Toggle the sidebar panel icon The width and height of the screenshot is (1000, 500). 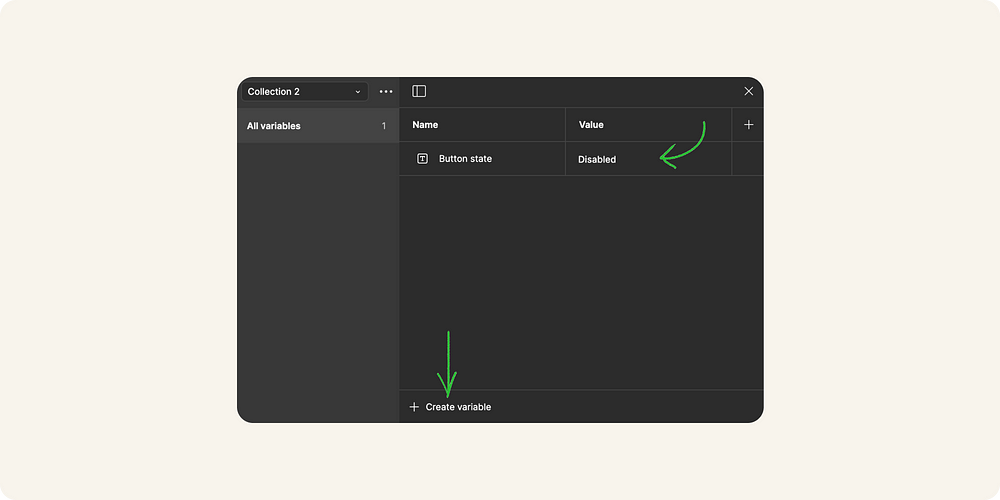(419, 91)
